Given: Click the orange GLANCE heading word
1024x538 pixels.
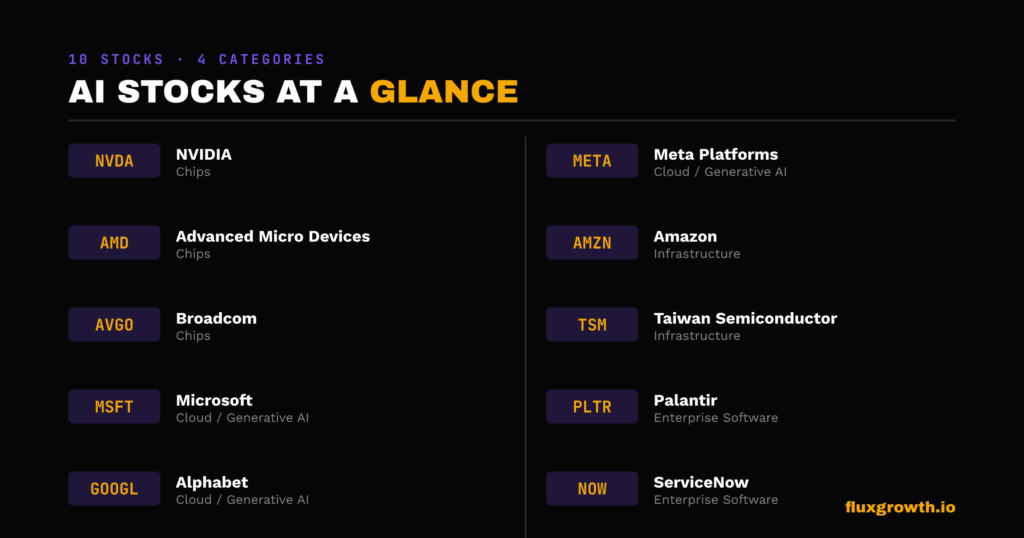Looking at the screenshot, I should point(444,91).
